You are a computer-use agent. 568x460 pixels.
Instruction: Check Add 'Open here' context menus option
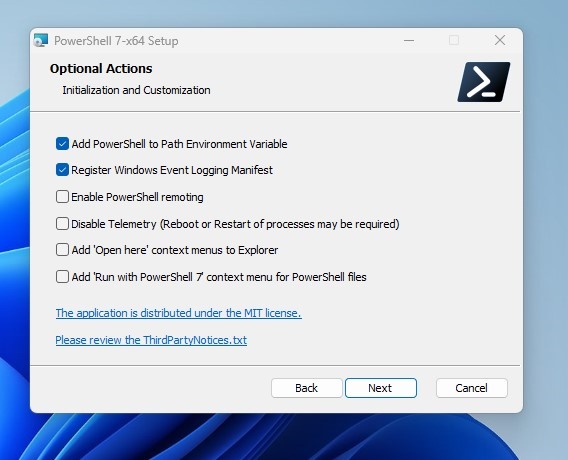point(62,250)
